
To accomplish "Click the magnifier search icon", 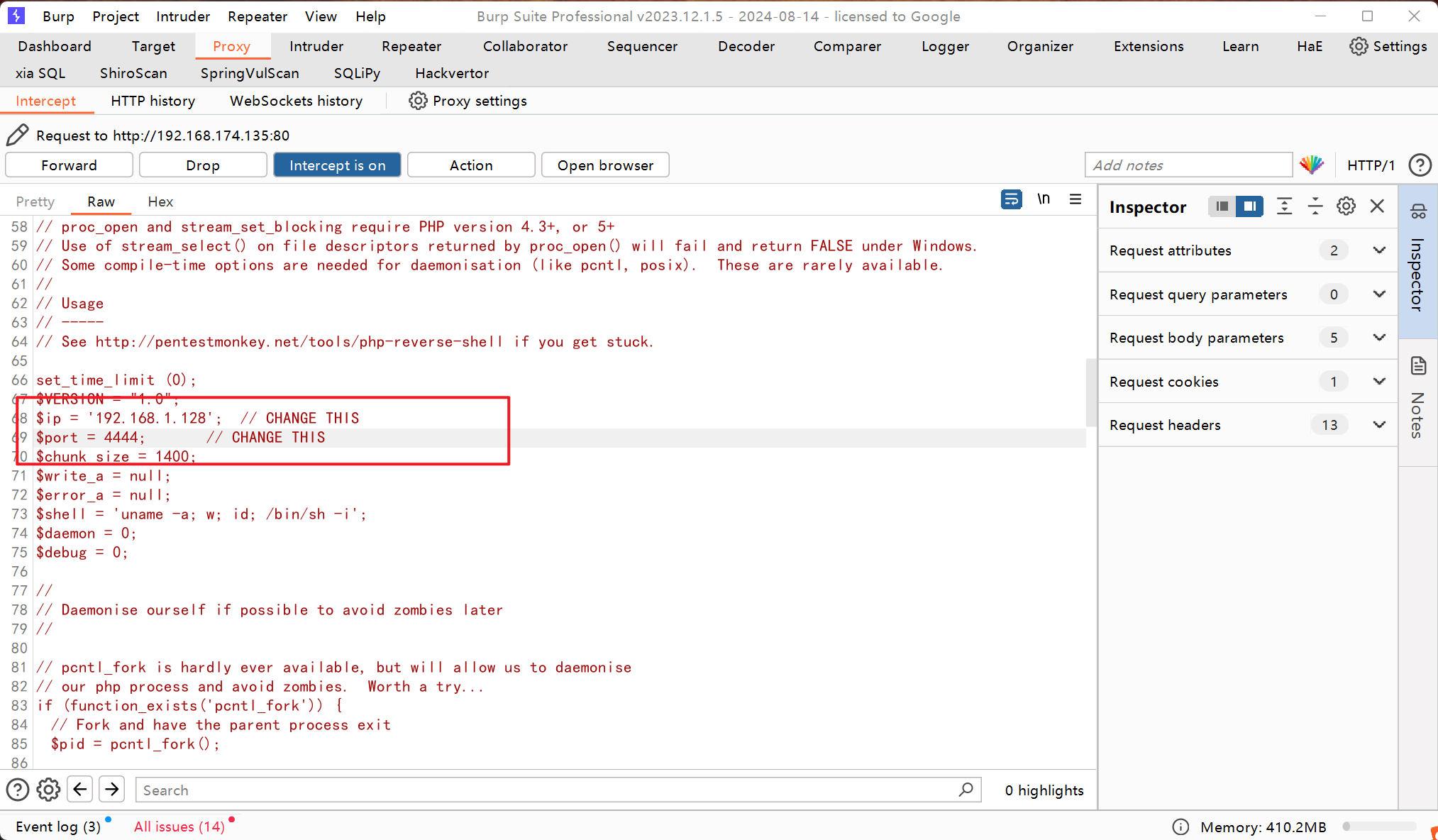I will (966, 790).
